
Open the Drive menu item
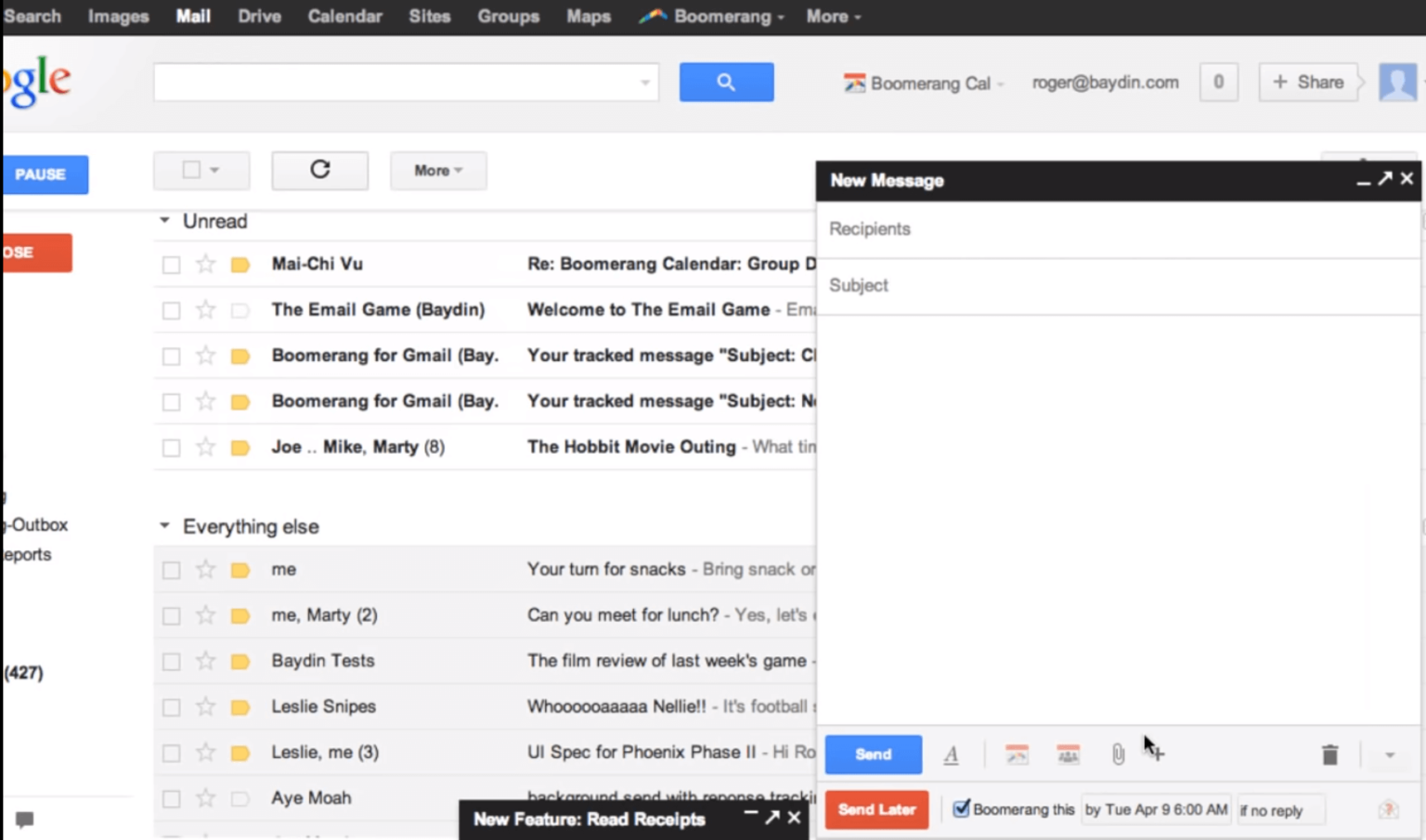click(258, 15)
